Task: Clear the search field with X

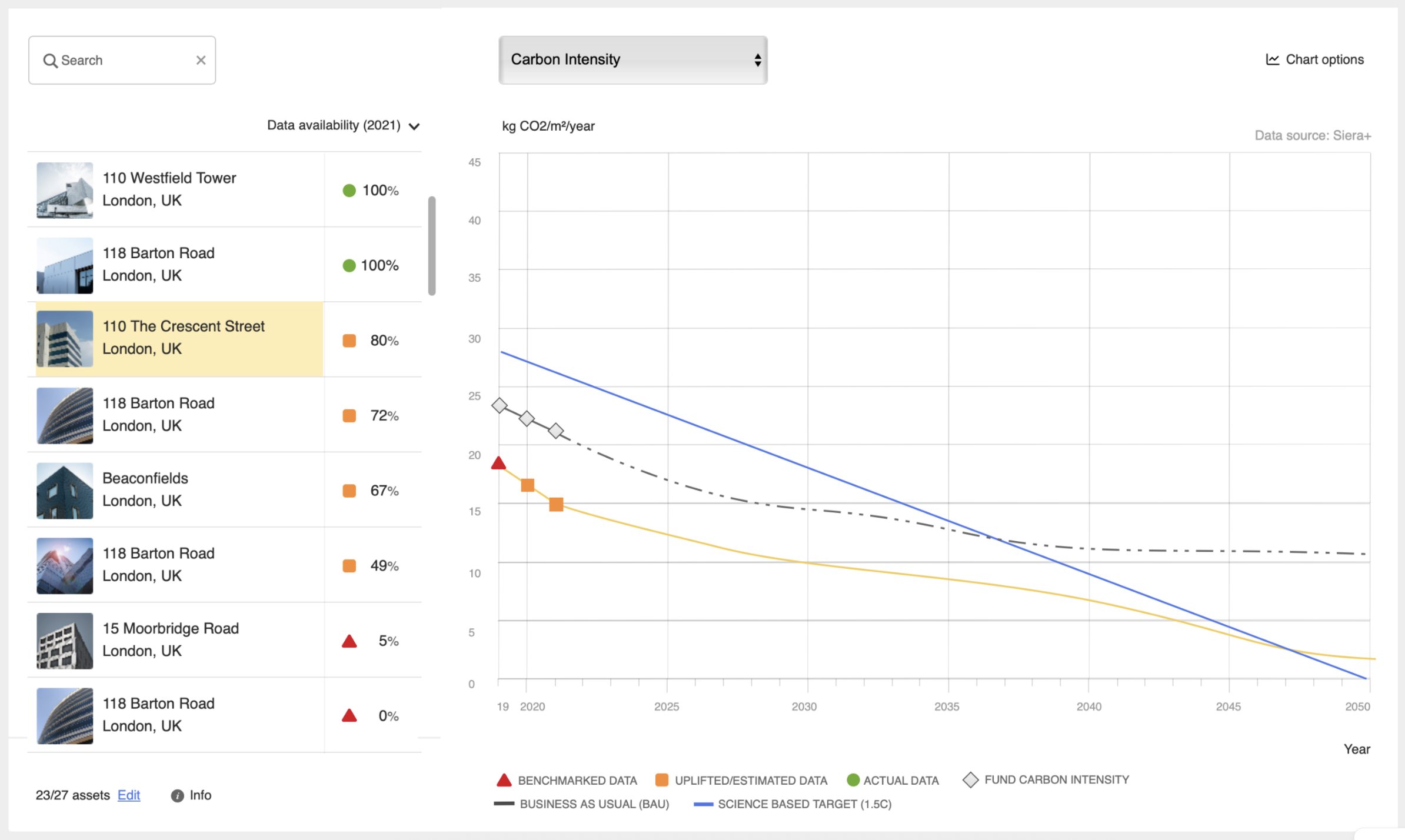Action: [x=201, y=60]
